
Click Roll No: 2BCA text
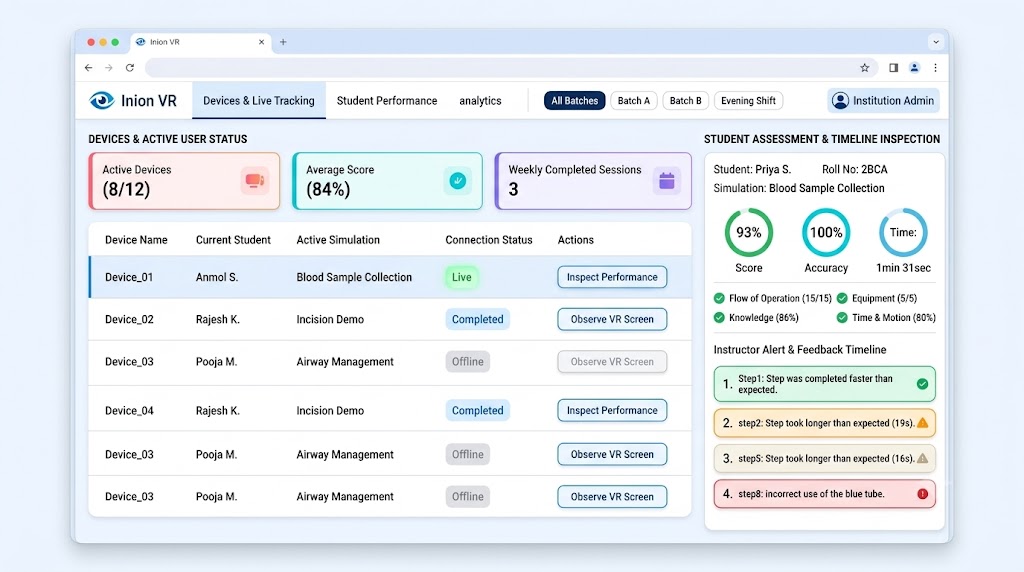[854, 169]
